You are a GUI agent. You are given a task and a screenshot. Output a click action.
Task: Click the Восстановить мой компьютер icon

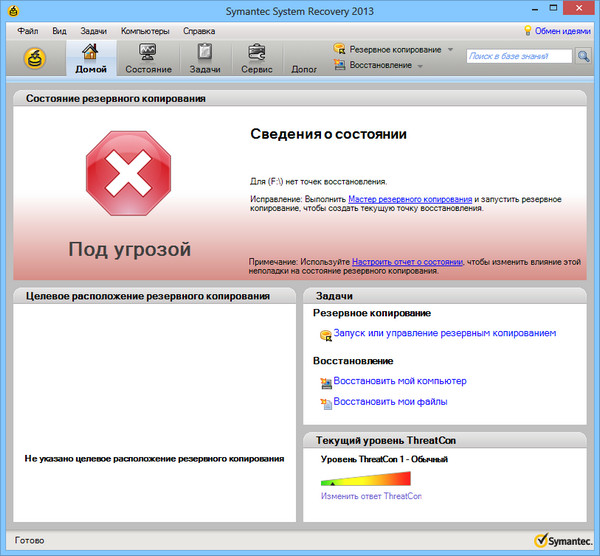[x=326, y=383]
